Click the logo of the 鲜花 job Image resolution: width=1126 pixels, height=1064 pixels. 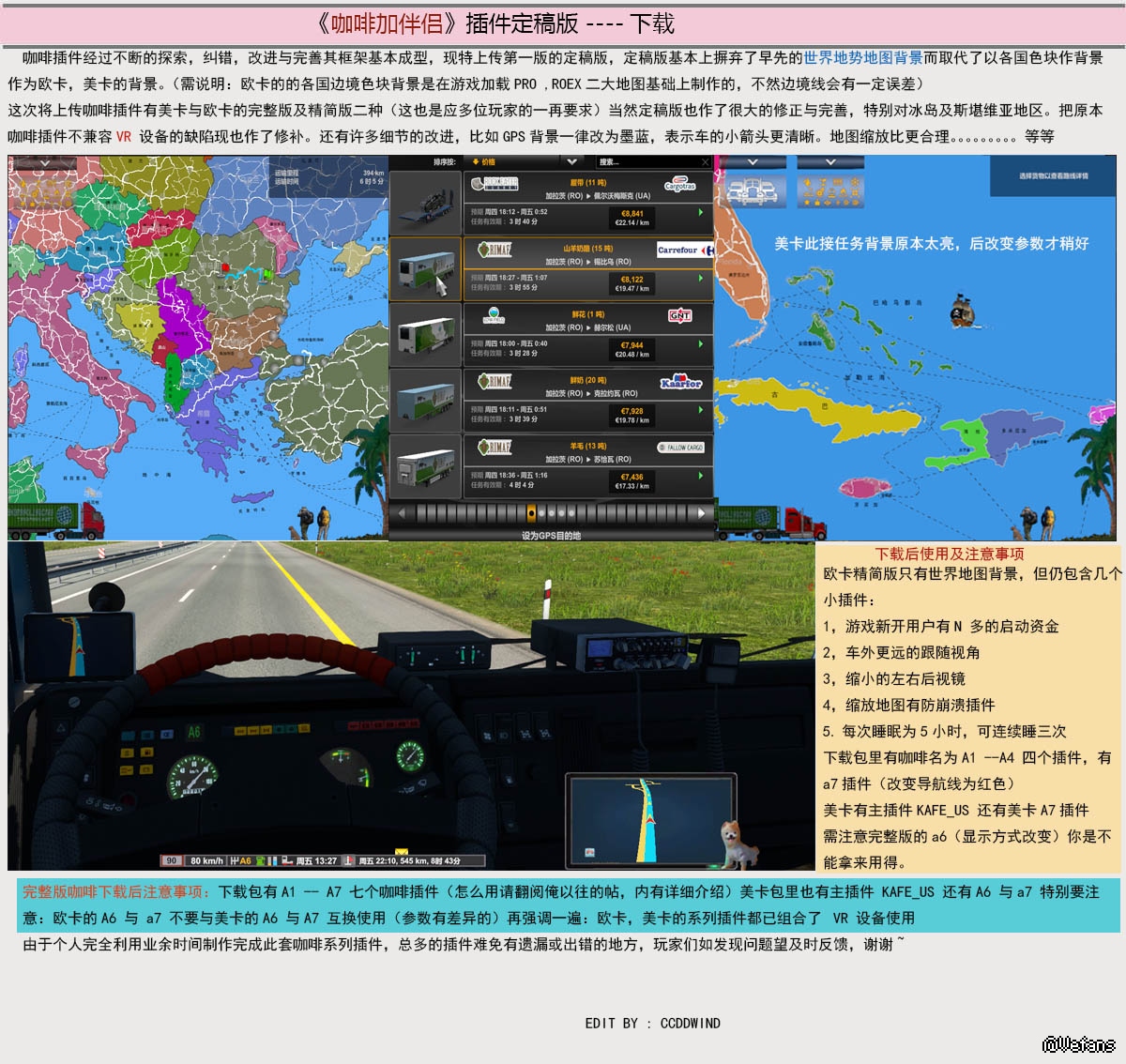pos(494,315)
